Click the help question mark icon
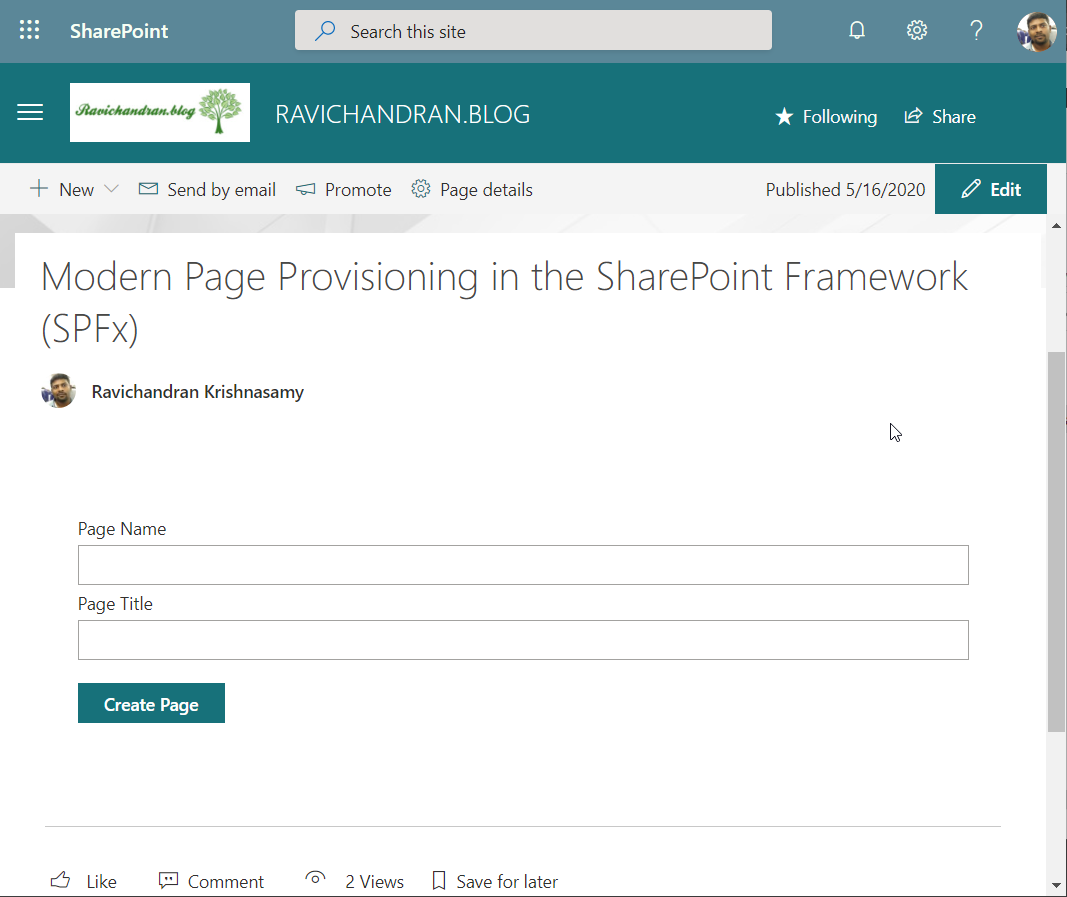The width and height of the screenshot is (1067, 897). tap(977, 31)
